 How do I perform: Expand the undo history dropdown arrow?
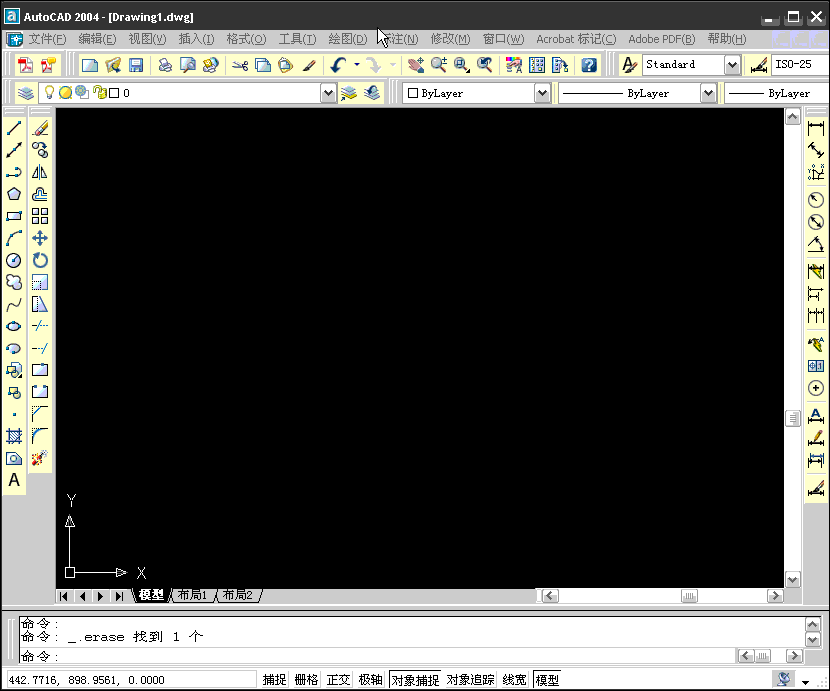click(x=357, y=65)
